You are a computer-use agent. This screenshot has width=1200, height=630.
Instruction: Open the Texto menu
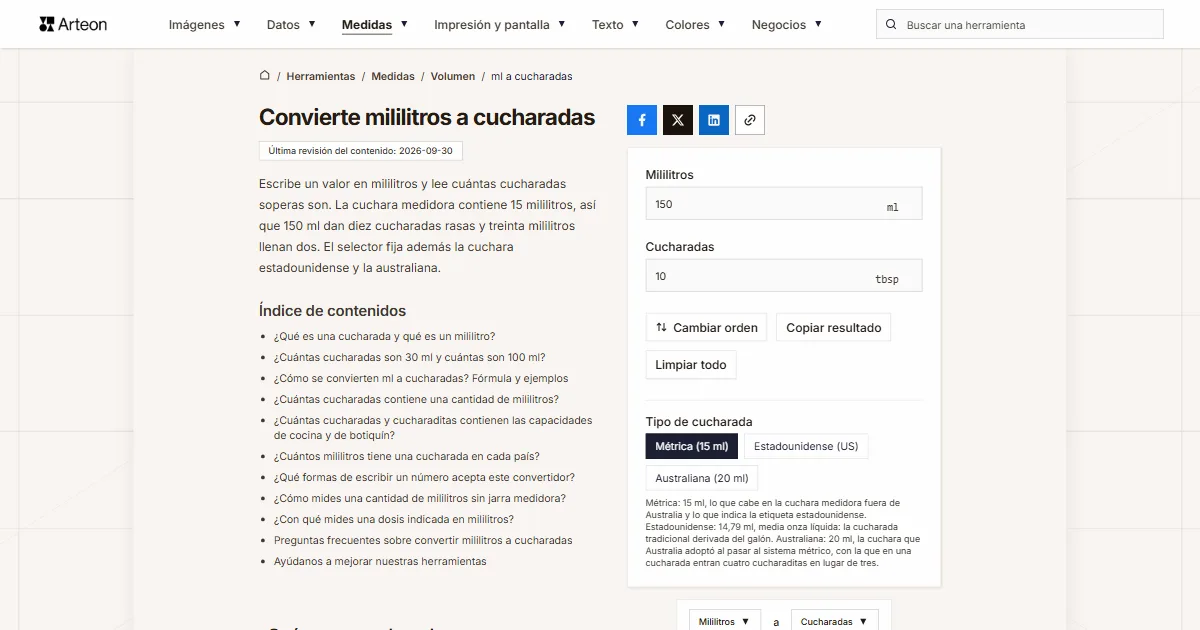coord(615,25)
